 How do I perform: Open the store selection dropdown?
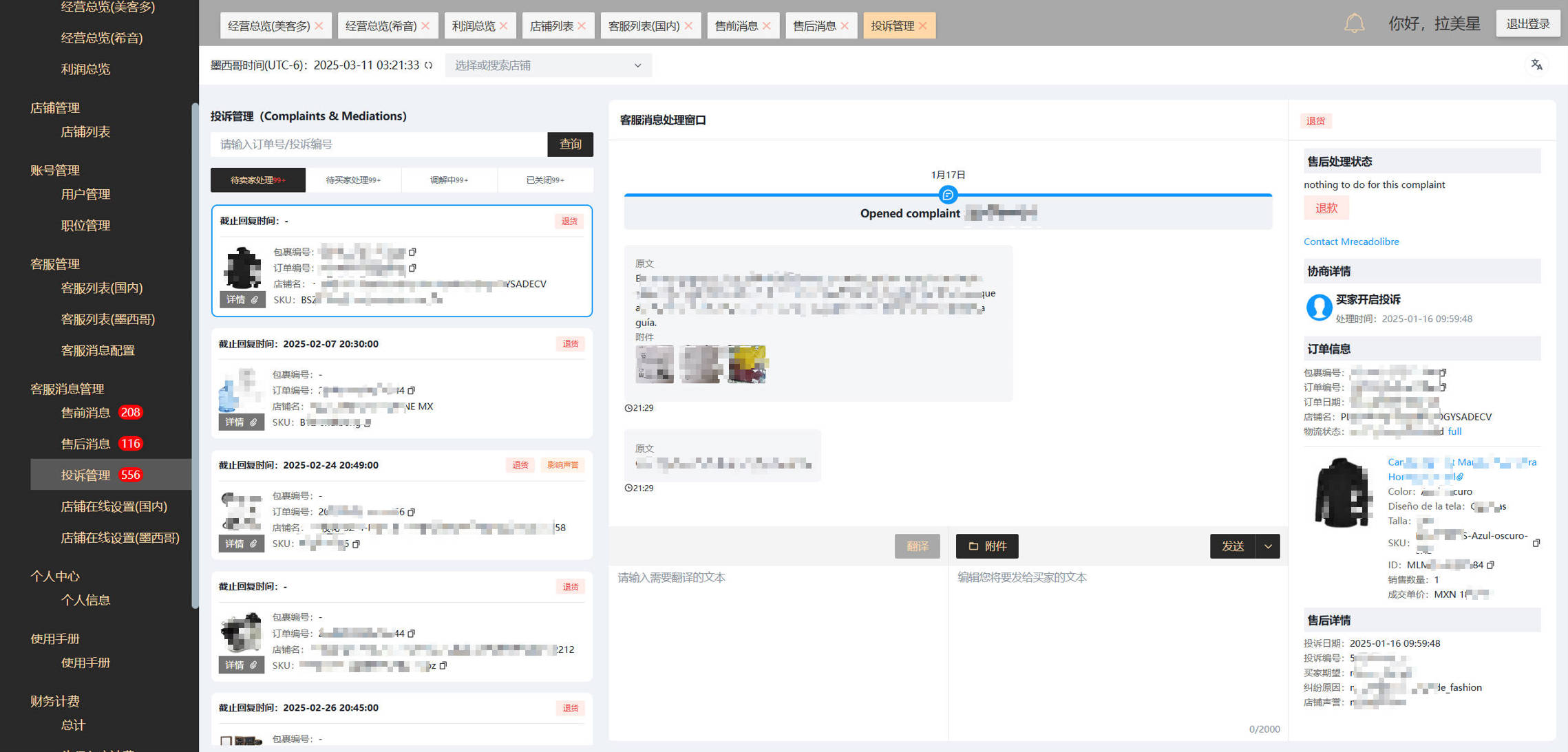pyautogui.click(x=548, y=65)
